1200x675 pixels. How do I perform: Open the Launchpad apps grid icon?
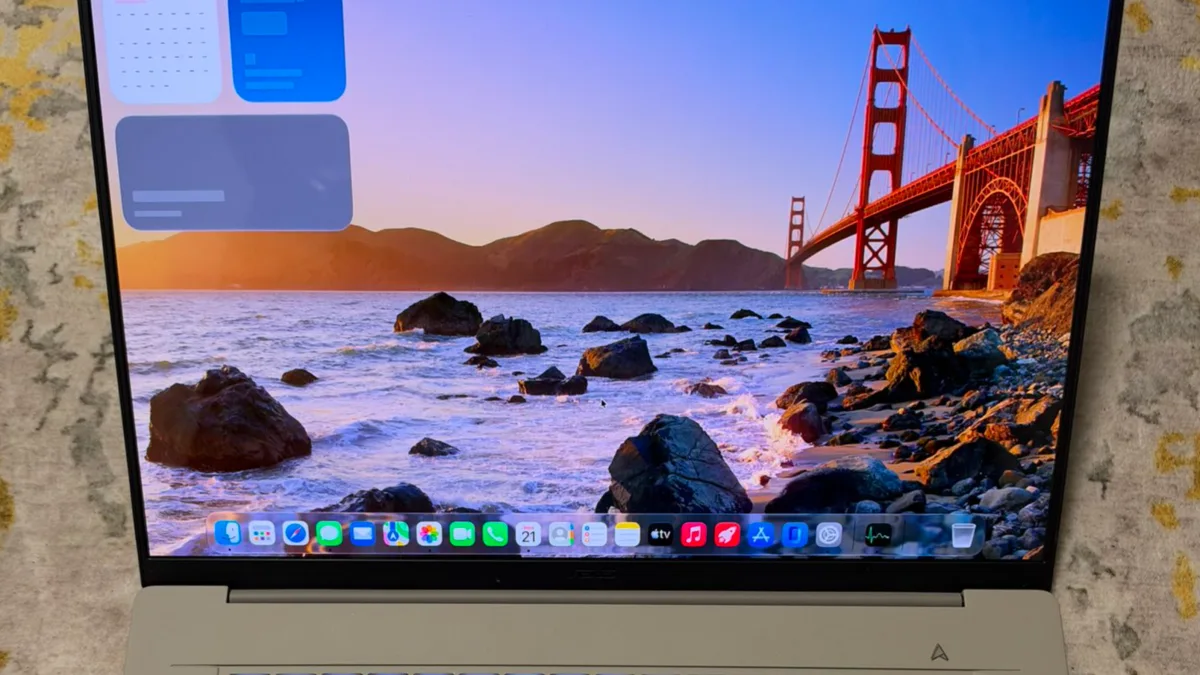coord(262,533)
